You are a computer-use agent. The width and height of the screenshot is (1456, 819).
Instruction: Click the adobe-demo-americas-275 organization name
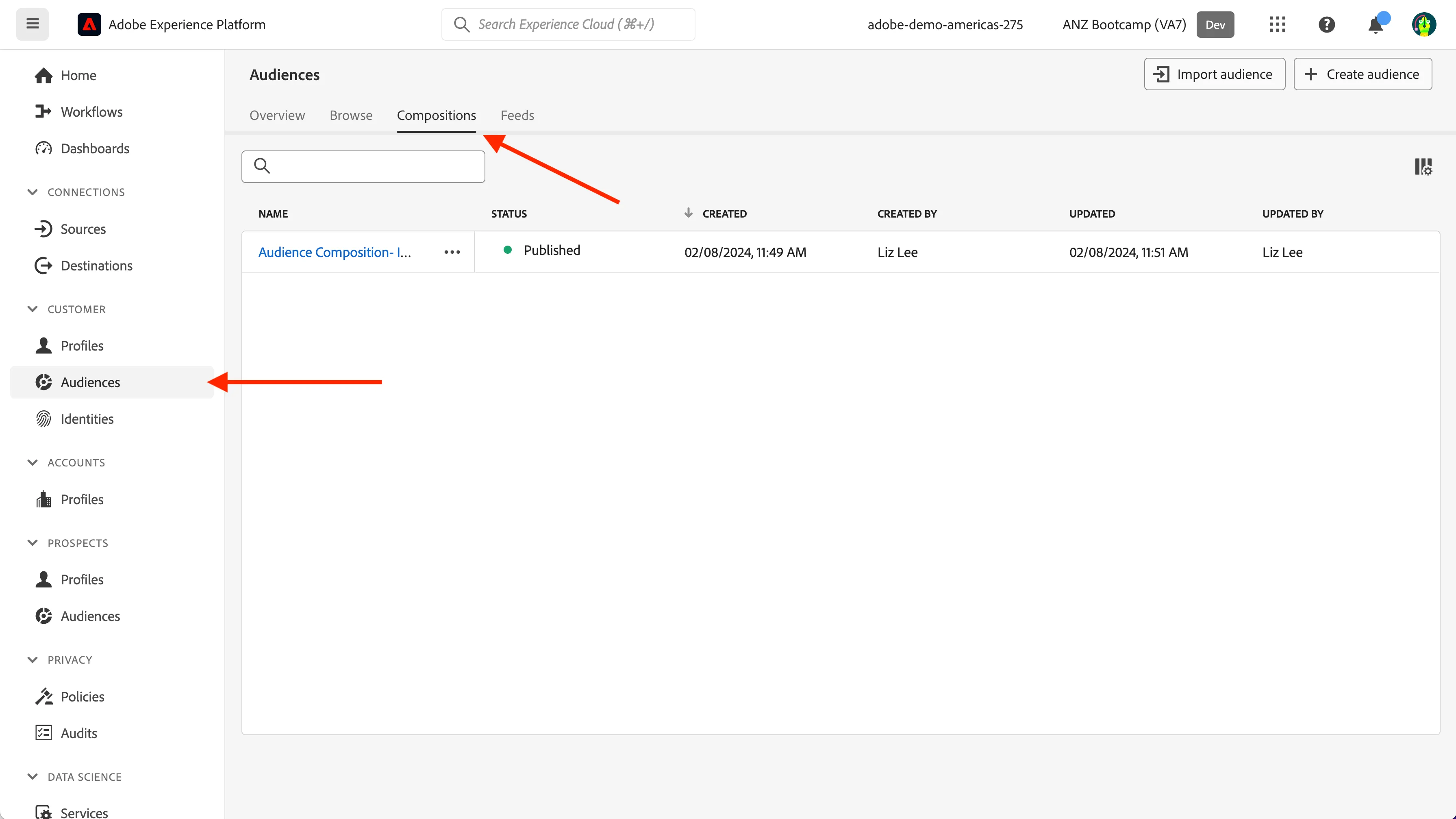945,25
